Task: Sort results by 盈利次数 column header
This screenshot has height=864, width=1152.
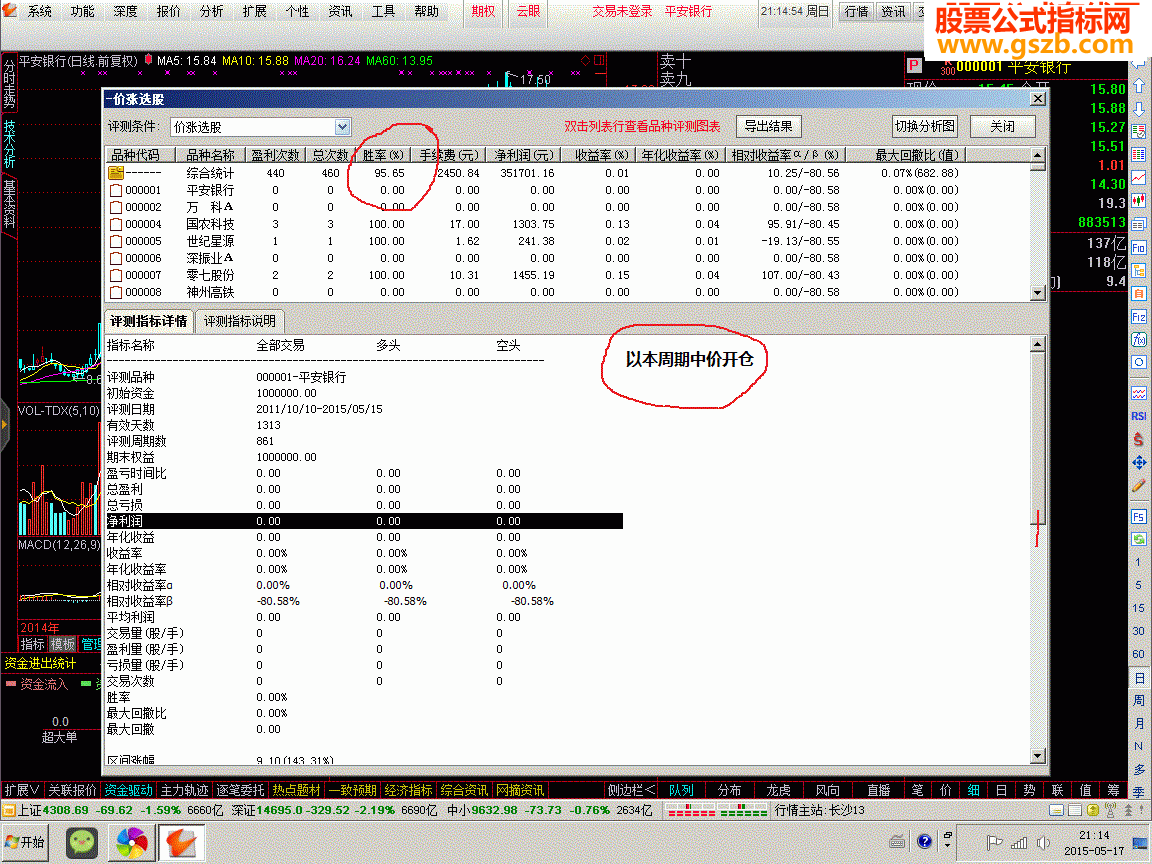Action: click(x=276, y=155)
